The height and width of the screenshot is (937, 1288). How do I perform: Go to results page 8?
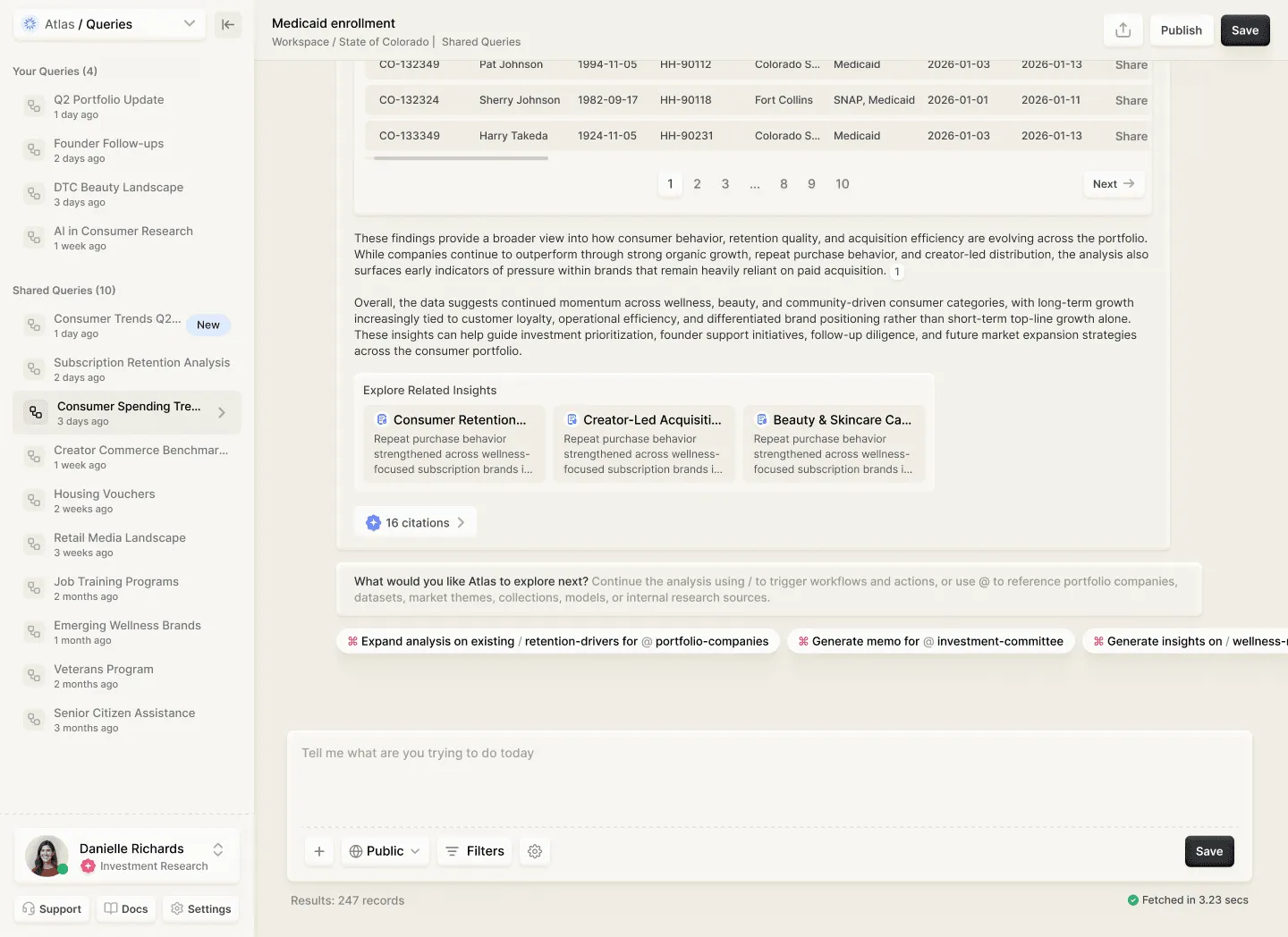tap(784, 184)
